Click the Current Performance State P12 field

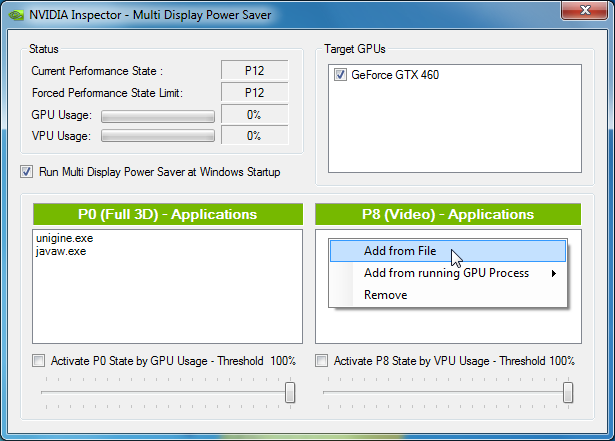pos(254,71)
